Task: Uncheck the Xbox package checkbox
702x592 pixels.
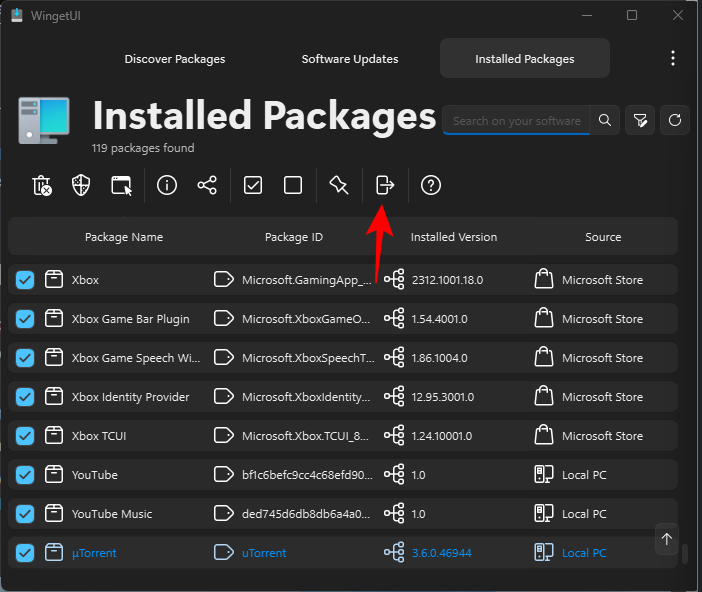Action: click(25, 280)
